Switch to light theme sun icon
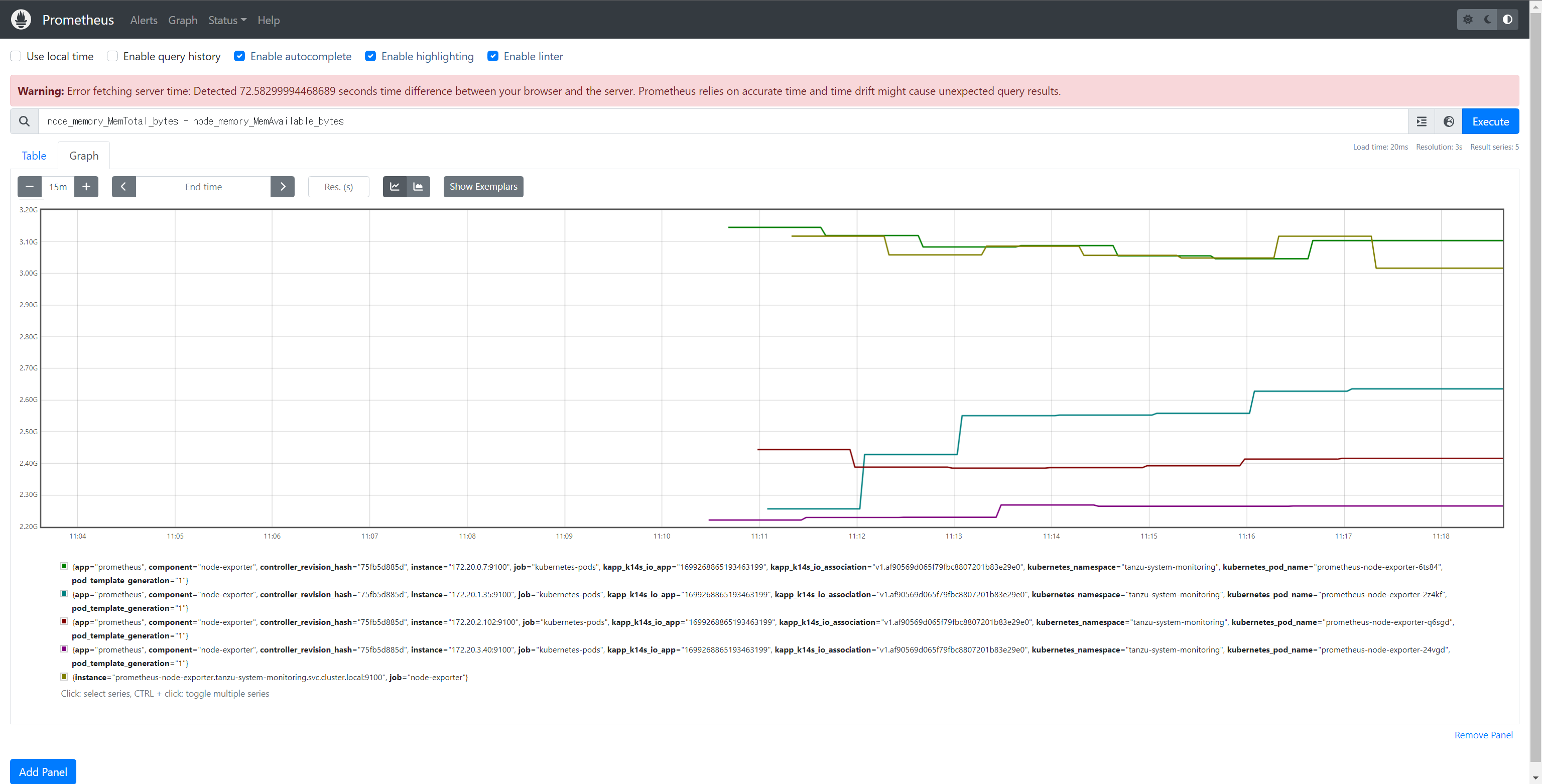The height and width of the screenshot is (784, 1542). (x=1468, y=20)
